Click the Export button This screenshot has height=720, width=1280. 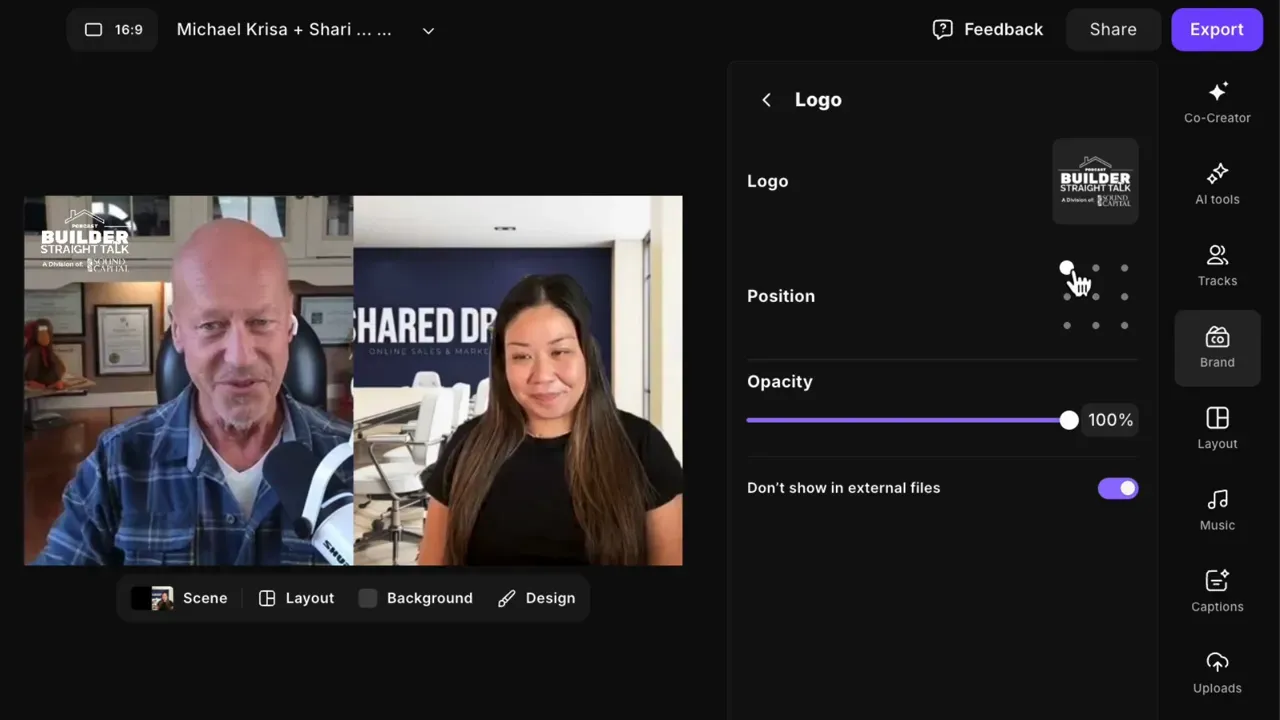[x=1217, y=29]
